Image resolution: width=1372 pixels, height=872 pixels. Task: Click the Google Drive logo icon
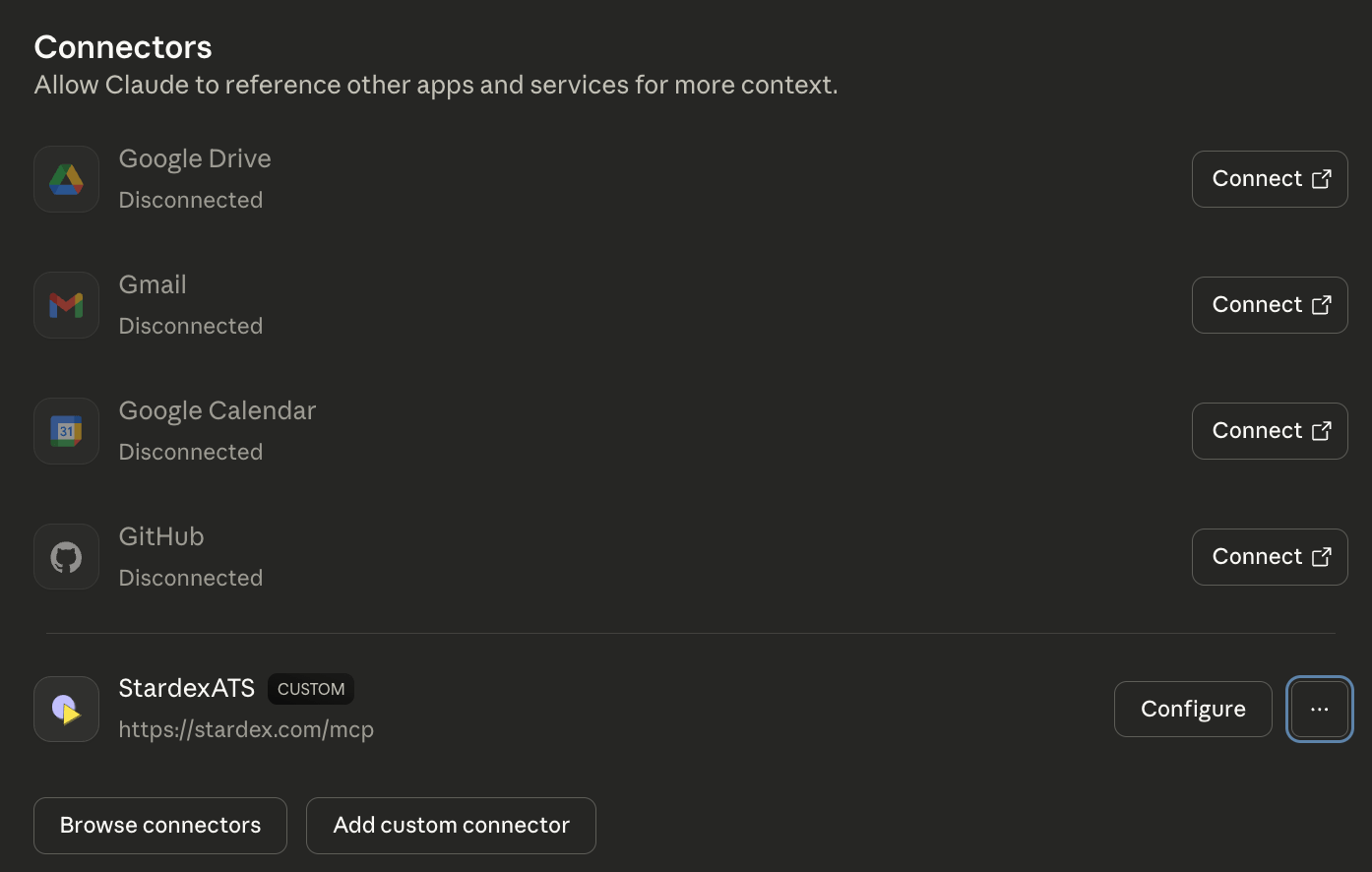click(x=66, y=179)
